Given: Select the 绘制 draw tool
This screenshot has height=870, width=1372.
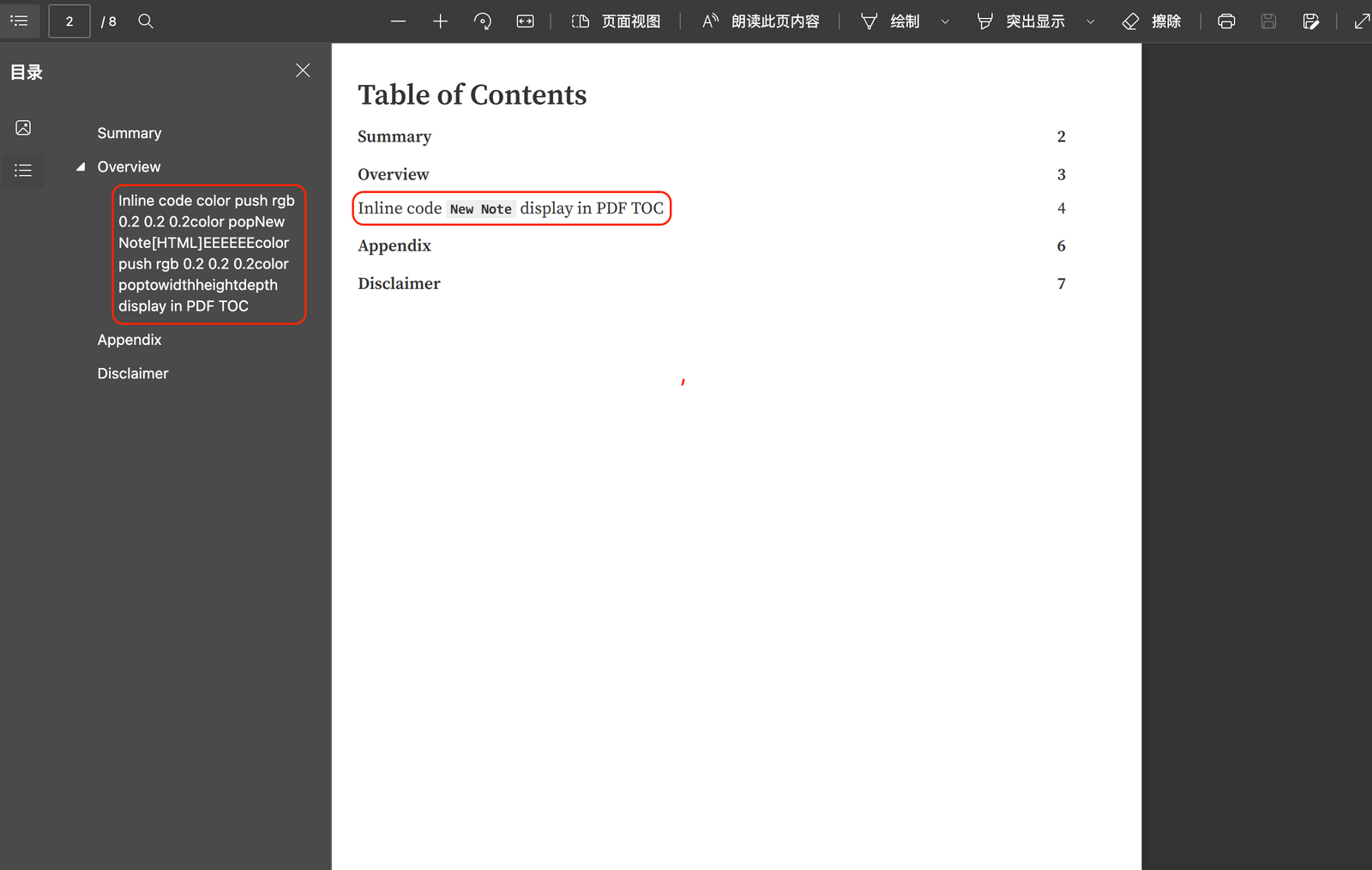Looking at the screenshot, I should tap(890, 21).
